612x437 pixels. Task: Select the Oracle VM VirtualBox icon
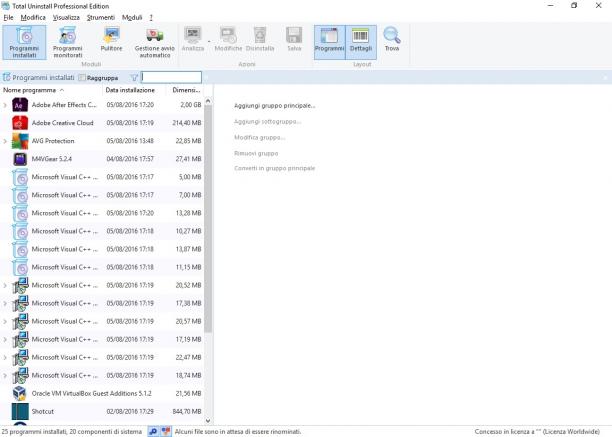click(x=20, y=393)
